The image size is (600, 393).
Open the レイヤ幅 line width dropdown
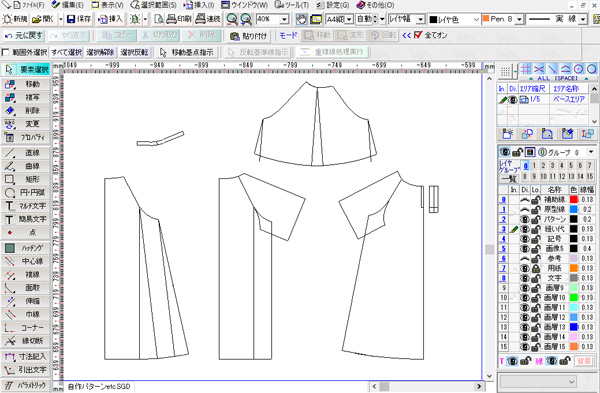coord(421,19)
